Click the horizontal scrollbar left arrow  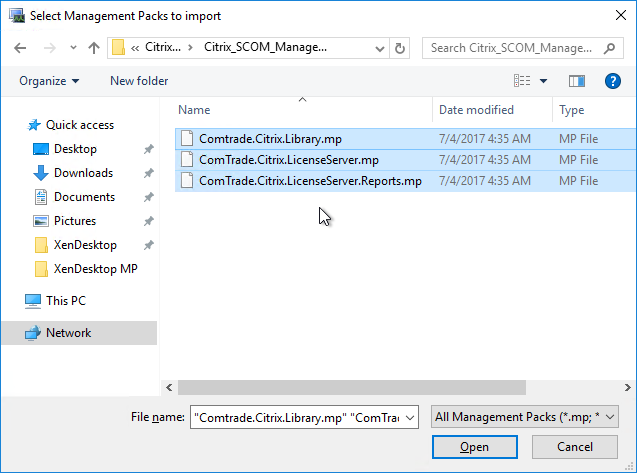169,388
